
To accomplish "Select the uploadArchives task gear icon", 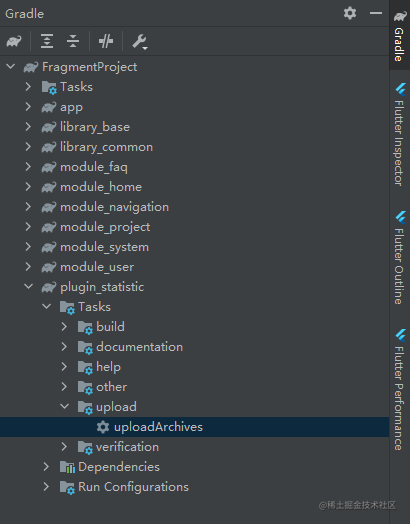I will (x=103, y=427).
